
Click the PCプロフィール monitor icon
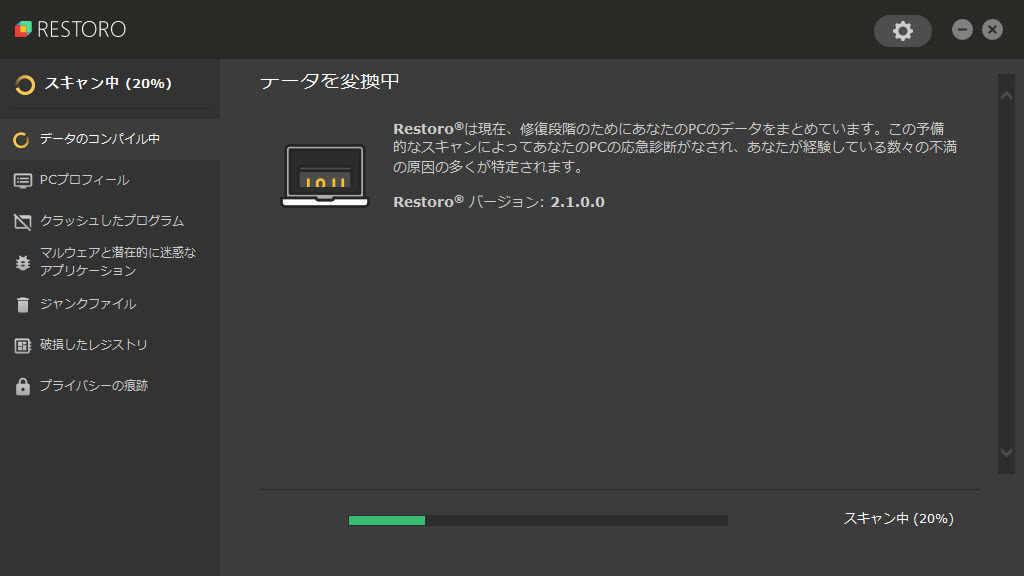(x=22, y=181)
